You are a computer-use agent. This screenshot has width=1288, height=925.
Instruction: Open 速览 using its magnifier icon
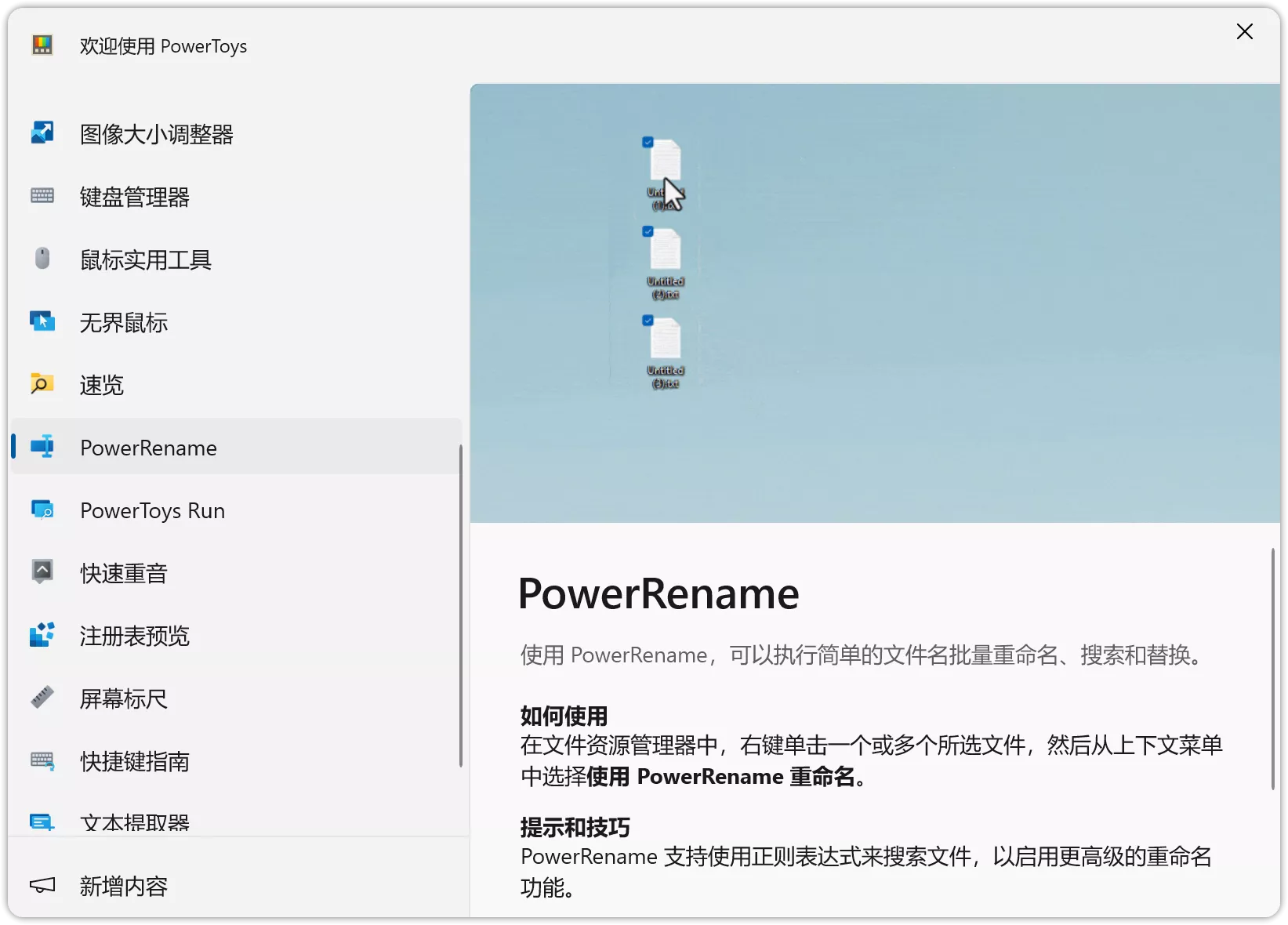pyautogui.click(x=42, y=384)
